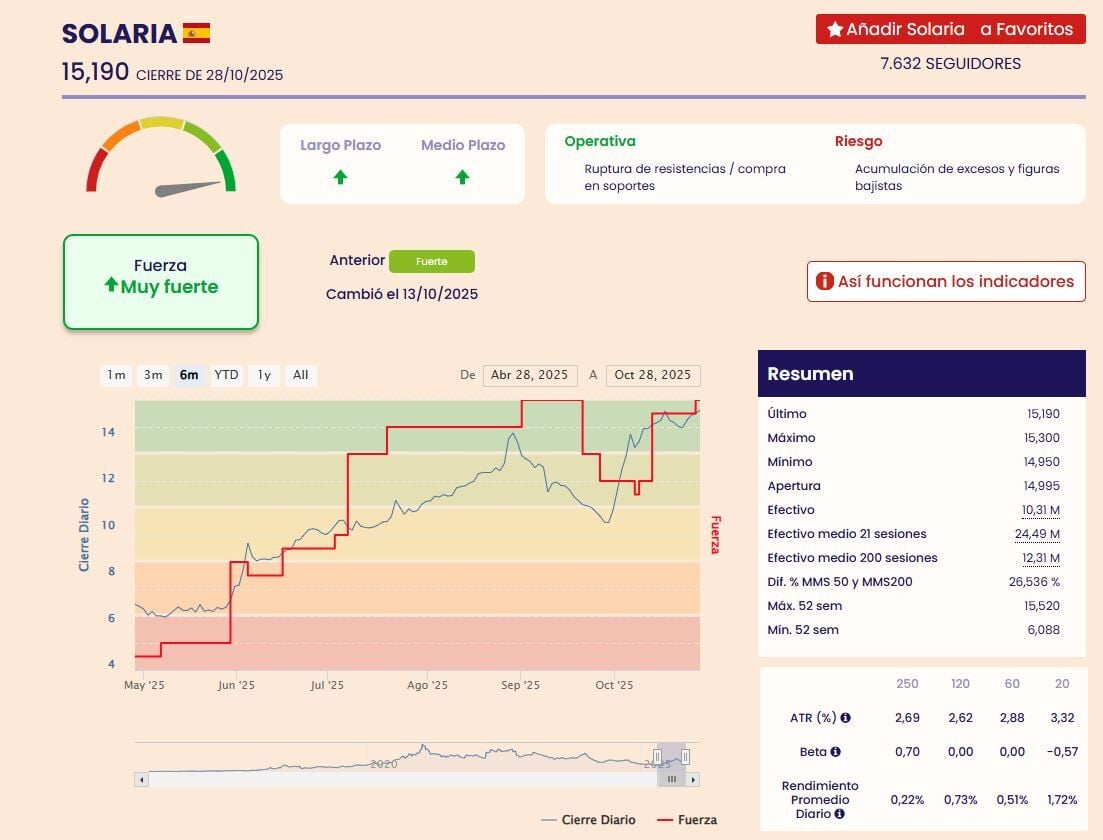Viewport: 1103px width, 840px height.
Task: Click the Medio Plazo green up arrow
Action: 462,177
